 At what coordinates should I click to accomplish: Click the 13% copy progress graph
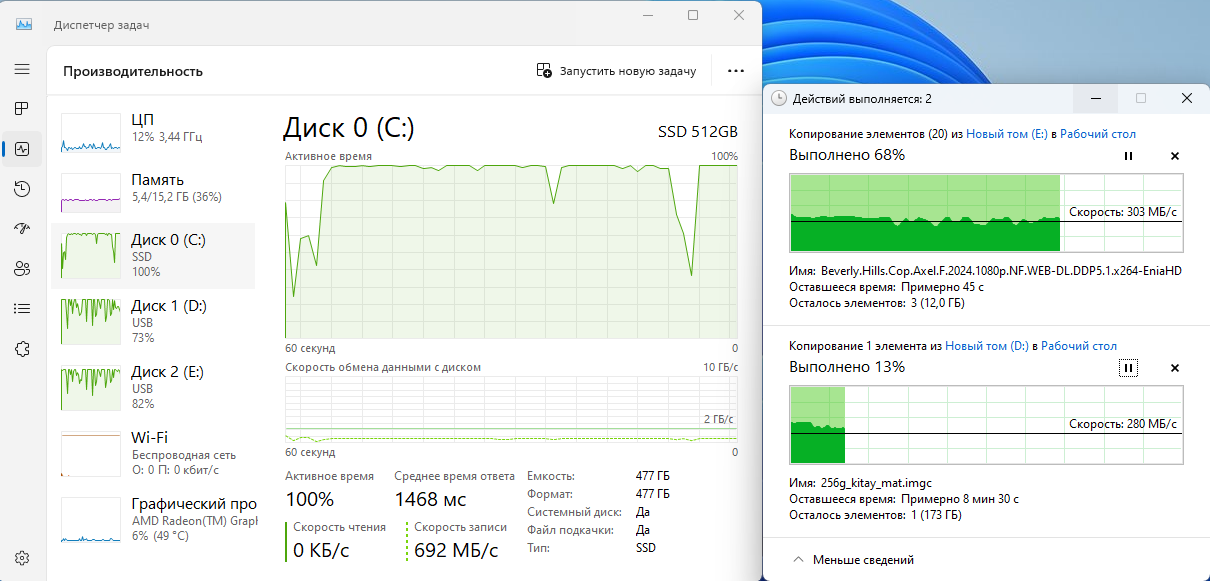[x=986, y=425]
